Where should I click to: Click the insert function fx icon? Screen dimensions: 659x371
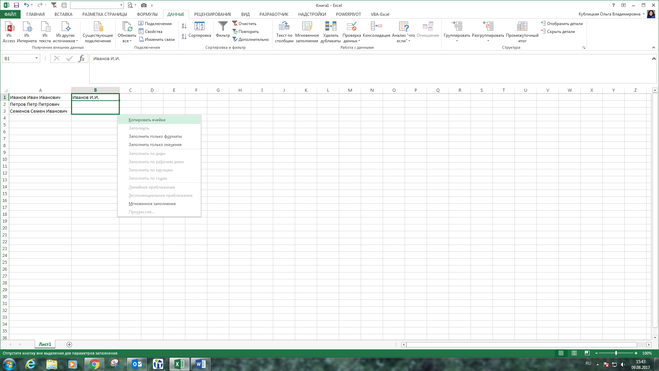(82, 58)
